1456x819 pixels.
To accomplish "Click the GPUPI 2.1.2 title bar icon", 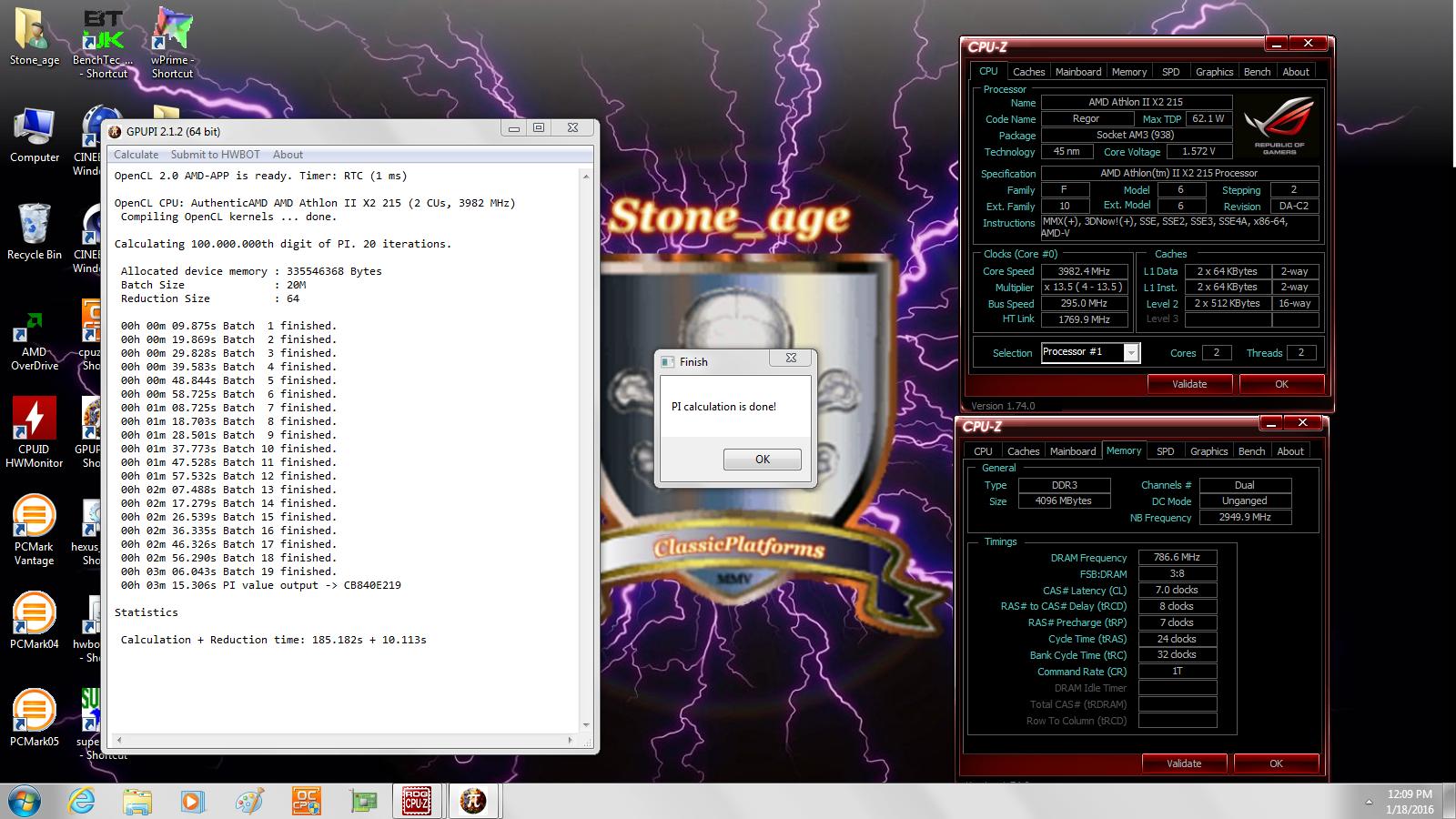I will [x=116, y=132].
